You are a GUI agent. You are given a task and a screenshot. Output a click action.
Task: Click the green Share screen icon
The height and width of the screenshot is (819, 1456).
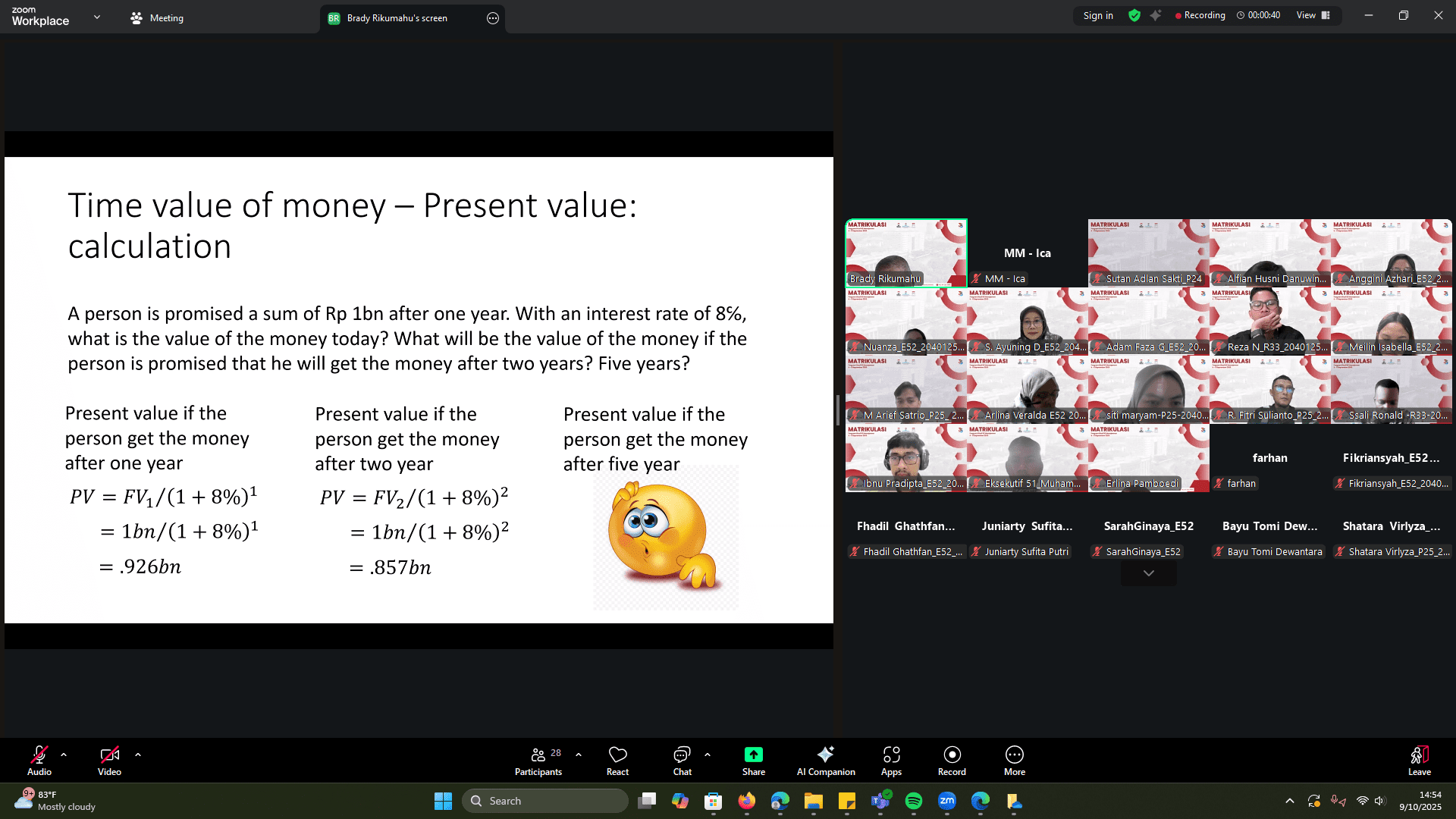point(753,755)
